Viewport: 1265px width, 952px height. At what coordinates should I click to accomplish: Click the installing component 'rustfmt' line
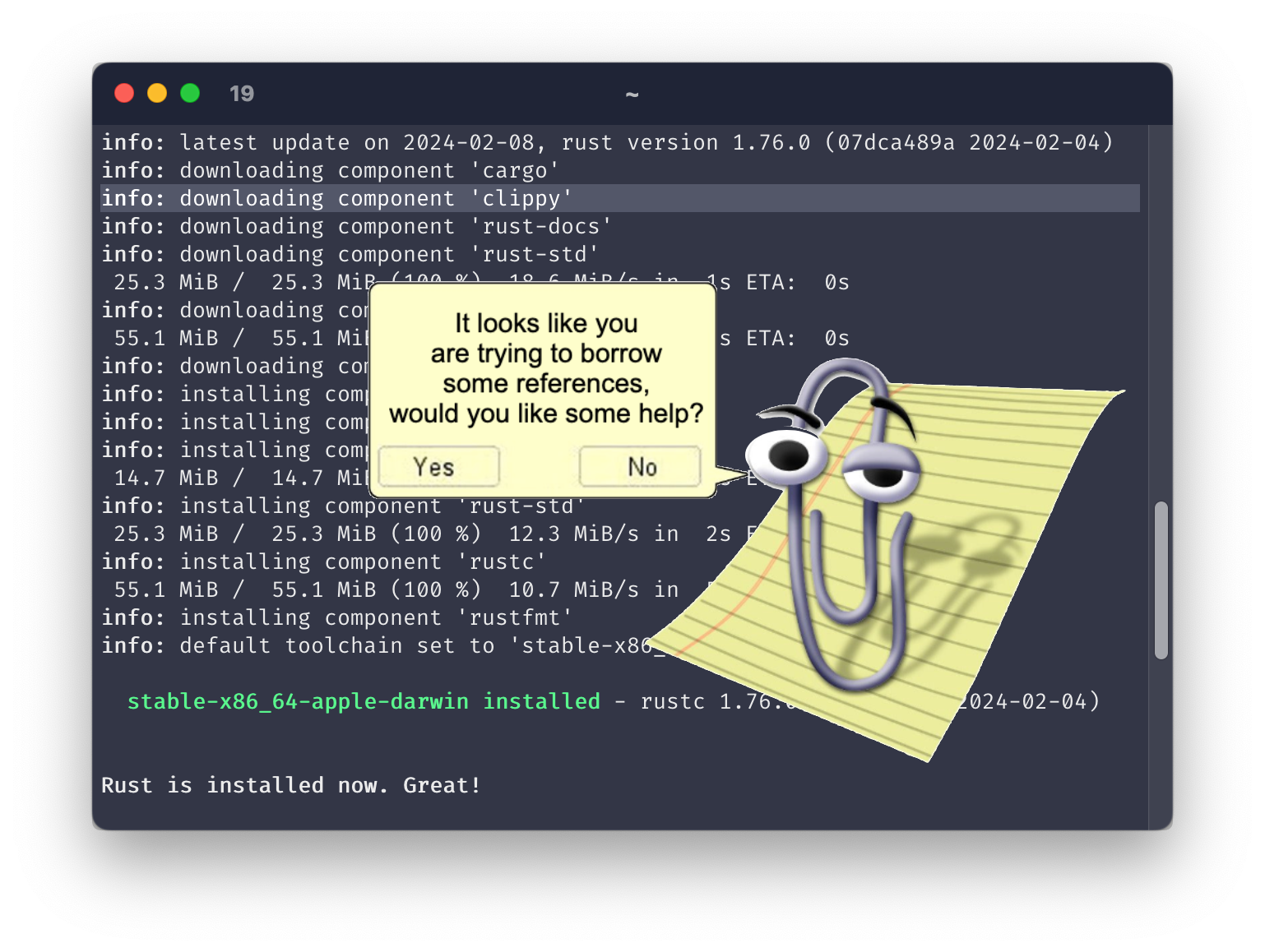[x=337, y=617]
